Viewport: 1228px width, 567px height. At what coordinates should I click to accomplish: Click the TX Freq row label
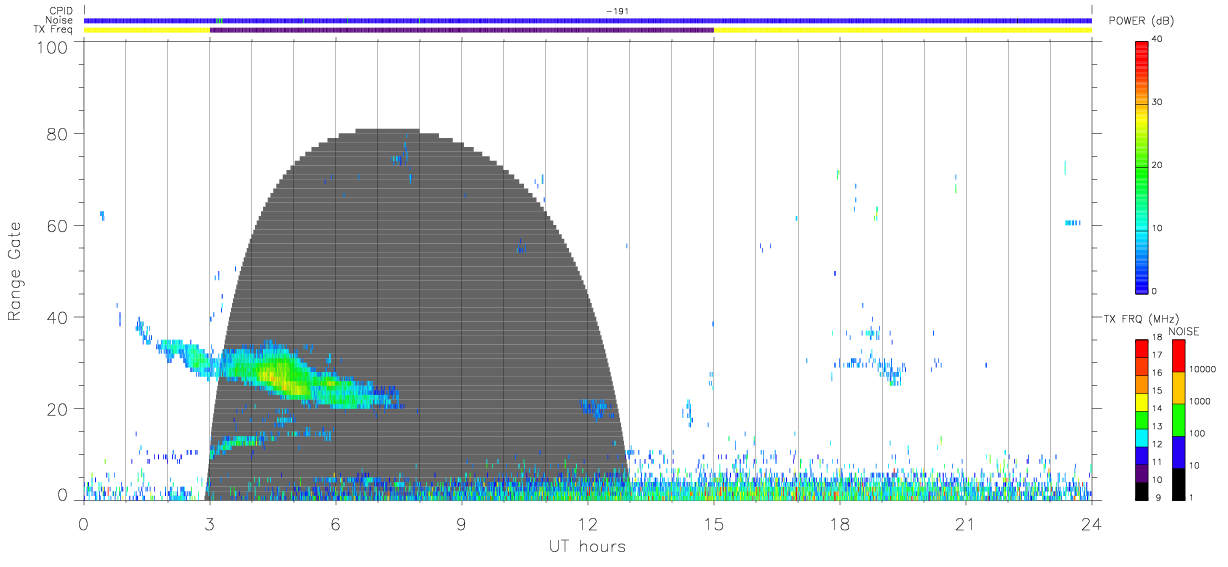[55, 29]
